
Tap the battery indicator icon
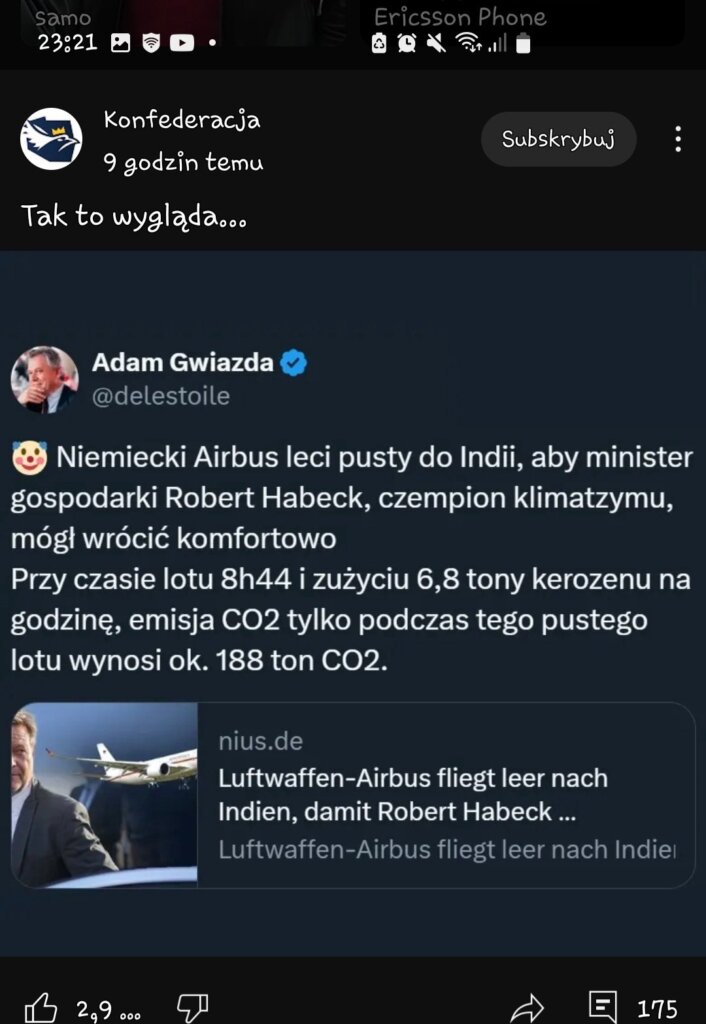(523, 43)
